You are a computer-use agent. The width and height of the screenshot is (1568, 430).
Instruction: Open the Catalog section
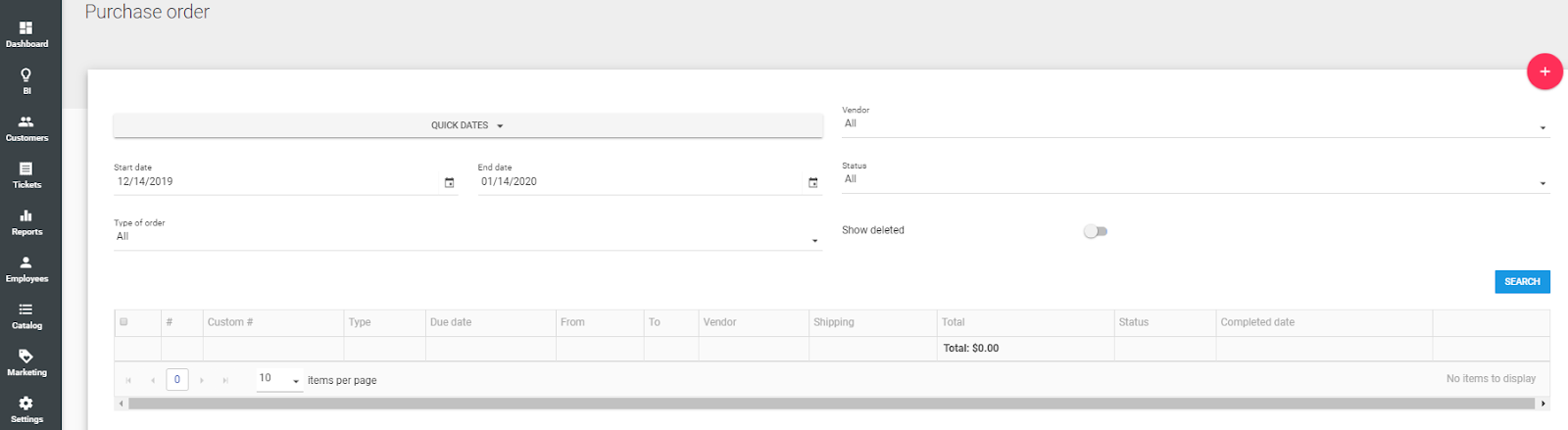coord(26,315)
